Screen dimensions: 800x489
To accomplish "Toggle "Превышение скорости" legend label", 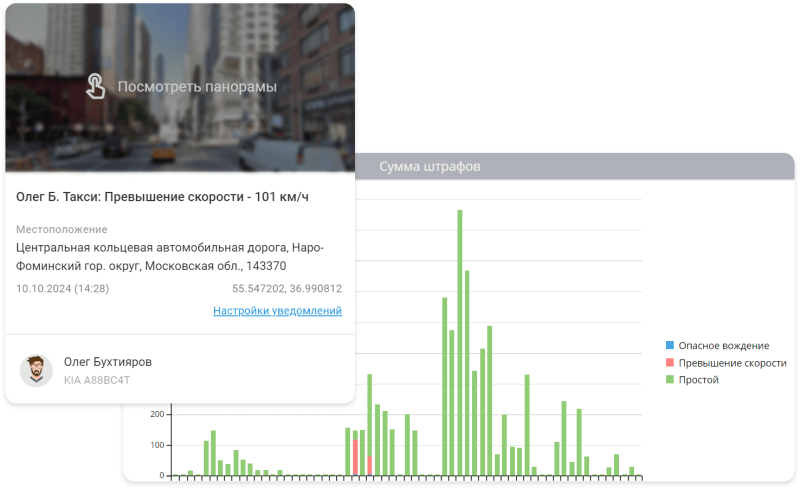I will click(732, 363).
